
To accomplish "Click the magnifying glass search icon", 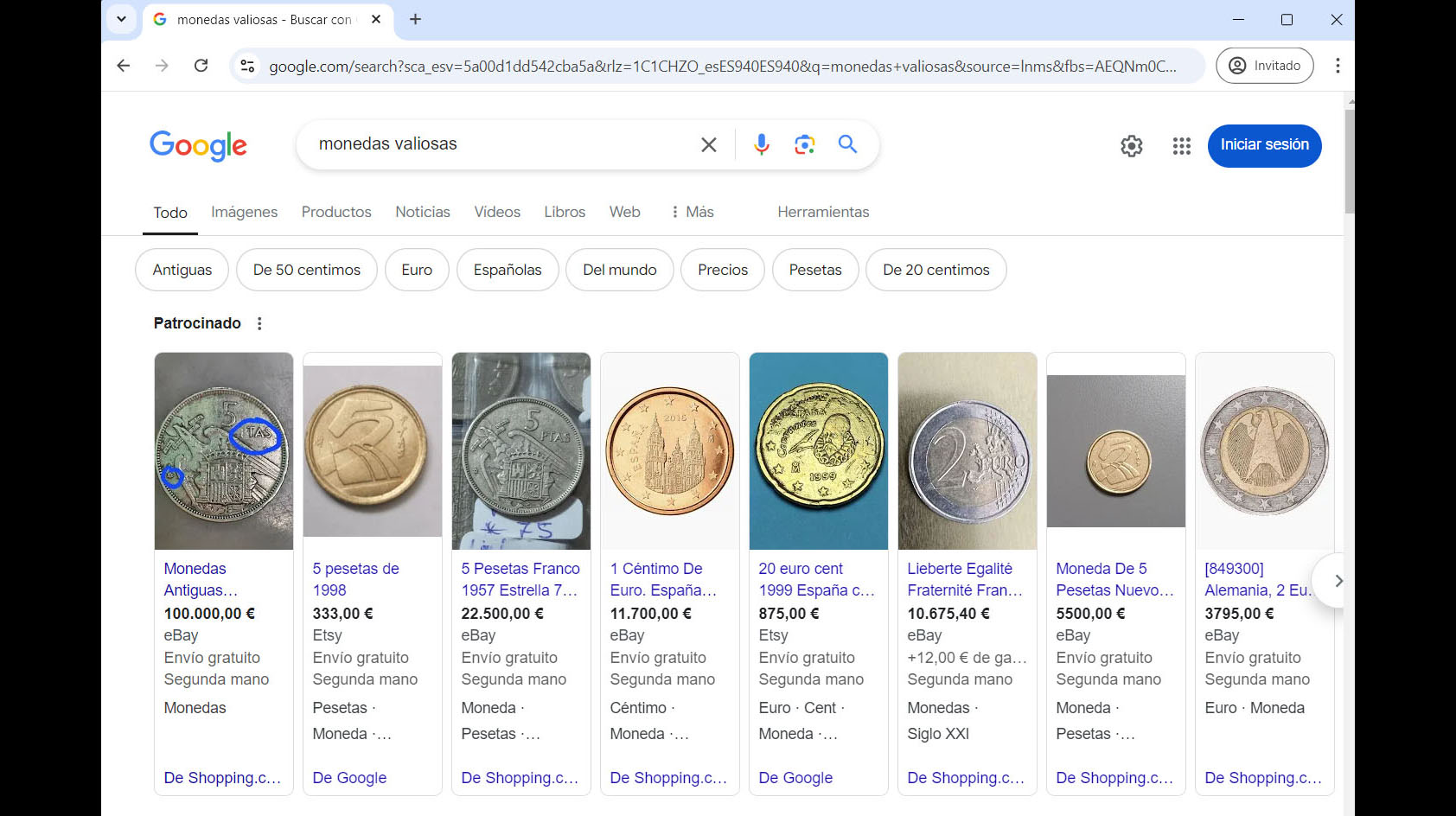I will [847, 144].
